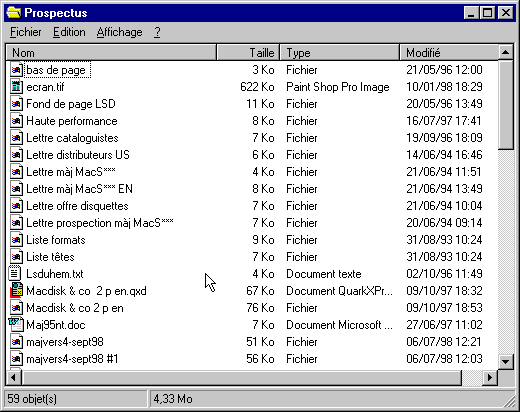520x412 pixels.
Task: Click the vertical scrollbar down arrow
Action: [506, 361]
